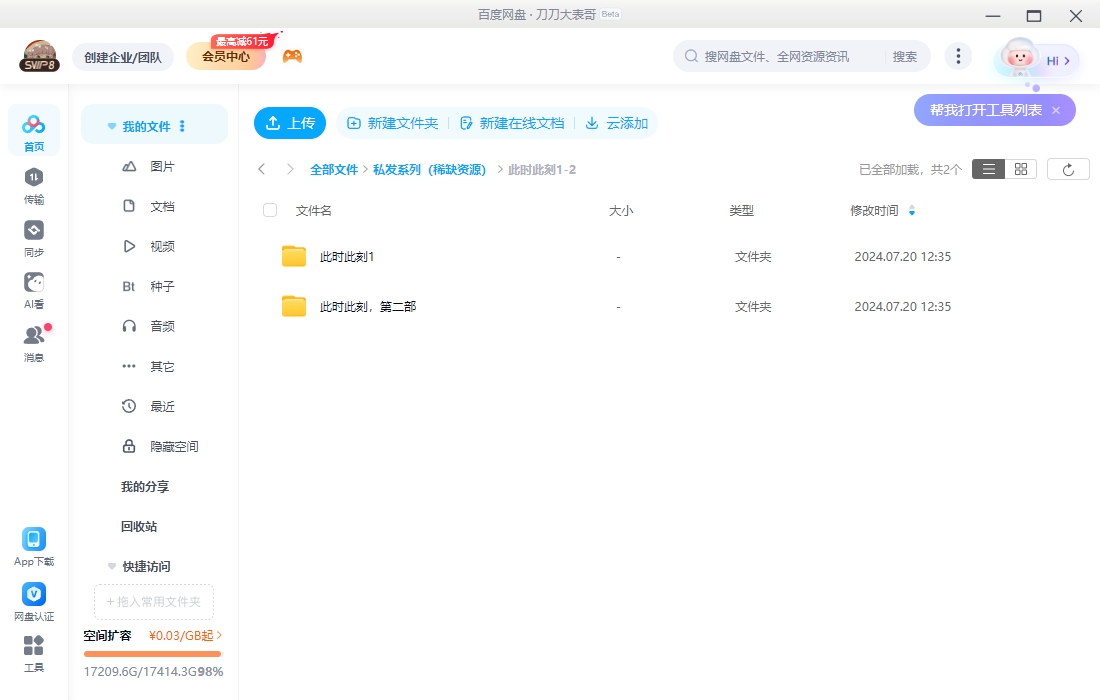Collapse the 快捷访问 section

point(111,566)
